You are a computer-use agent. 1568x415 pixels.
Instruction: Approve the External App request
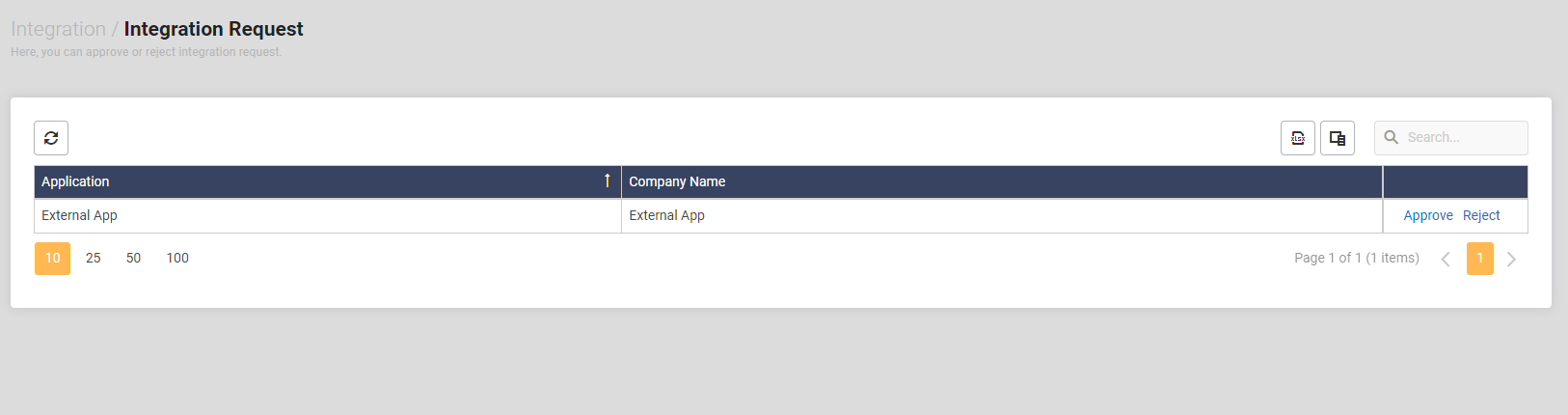click(1427, 216)
